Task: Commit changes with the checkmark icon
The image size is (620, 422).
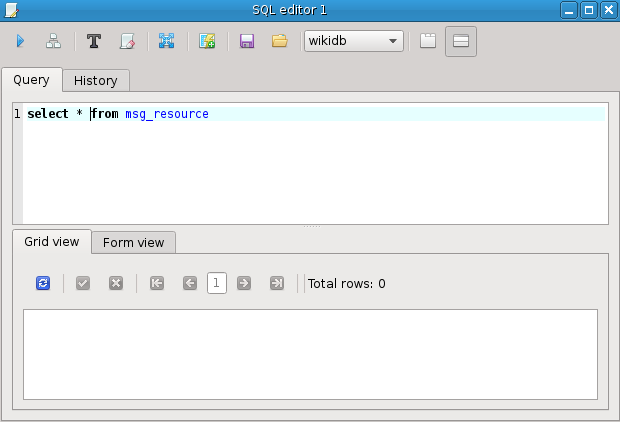Action: click(83, 283)
